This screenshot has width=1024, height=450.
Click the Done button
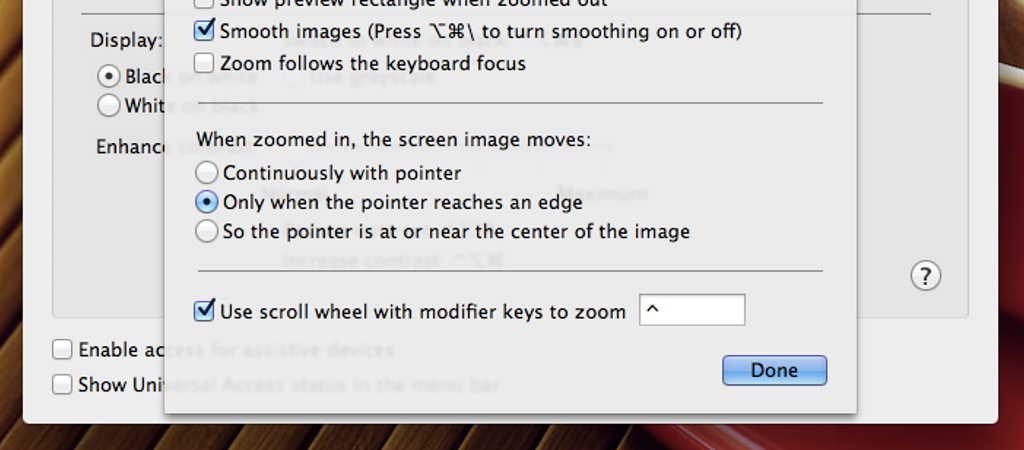775,370
